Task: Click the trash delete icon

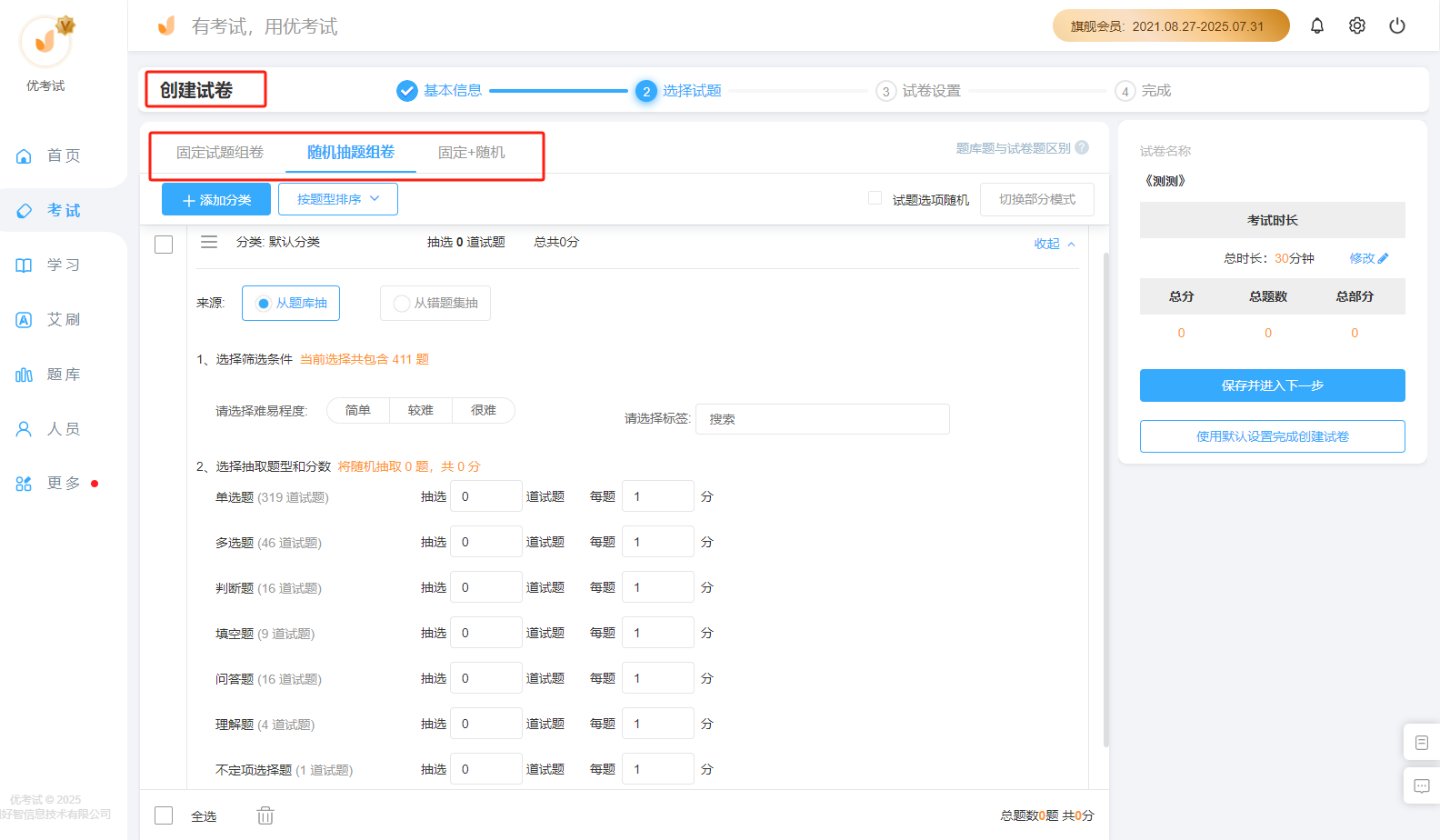Action: [265, 815]
